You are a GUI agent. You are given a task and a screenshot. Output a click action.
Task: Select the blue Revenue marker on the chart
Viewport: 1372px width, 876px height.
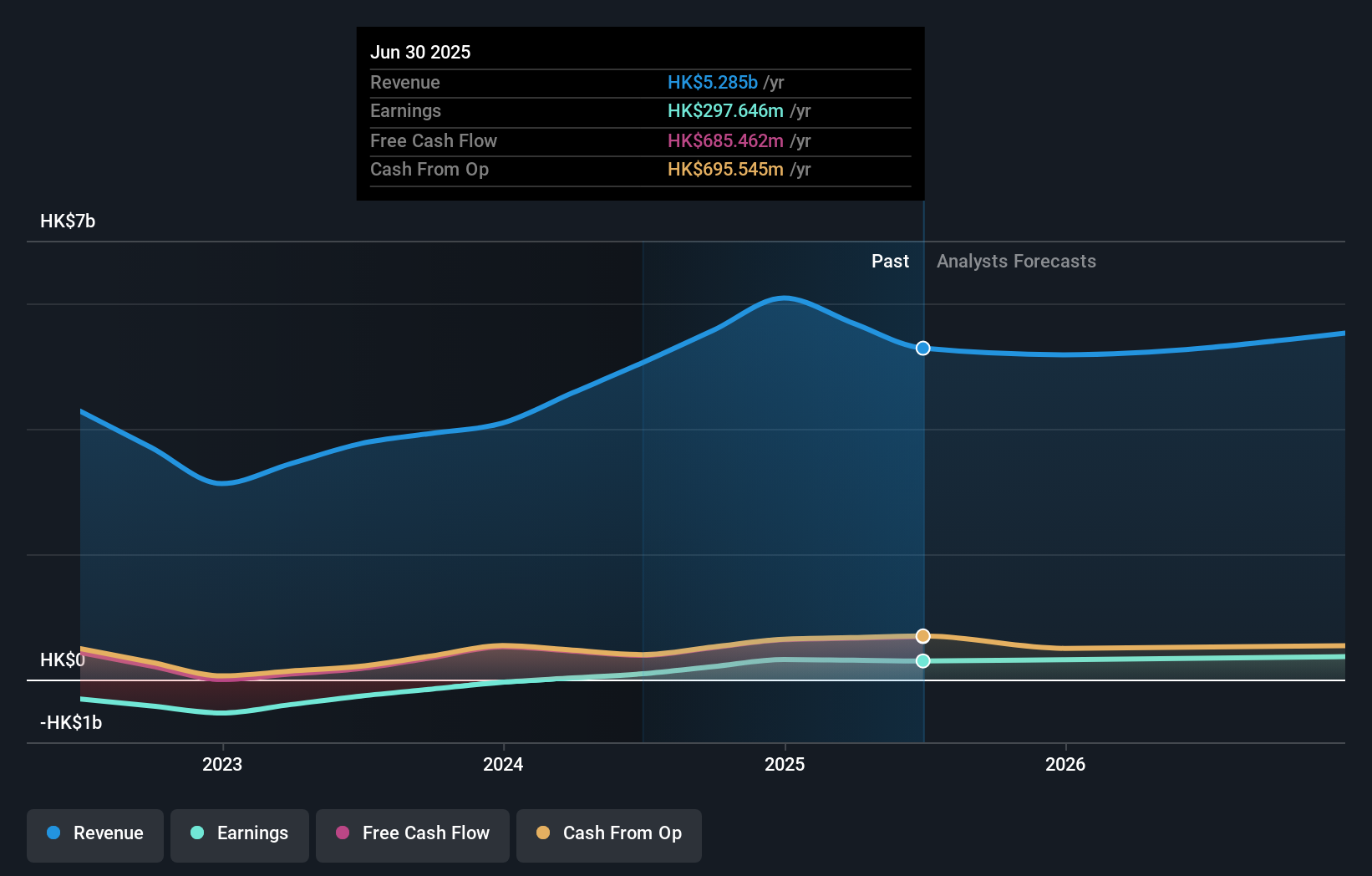coord(922,349)
